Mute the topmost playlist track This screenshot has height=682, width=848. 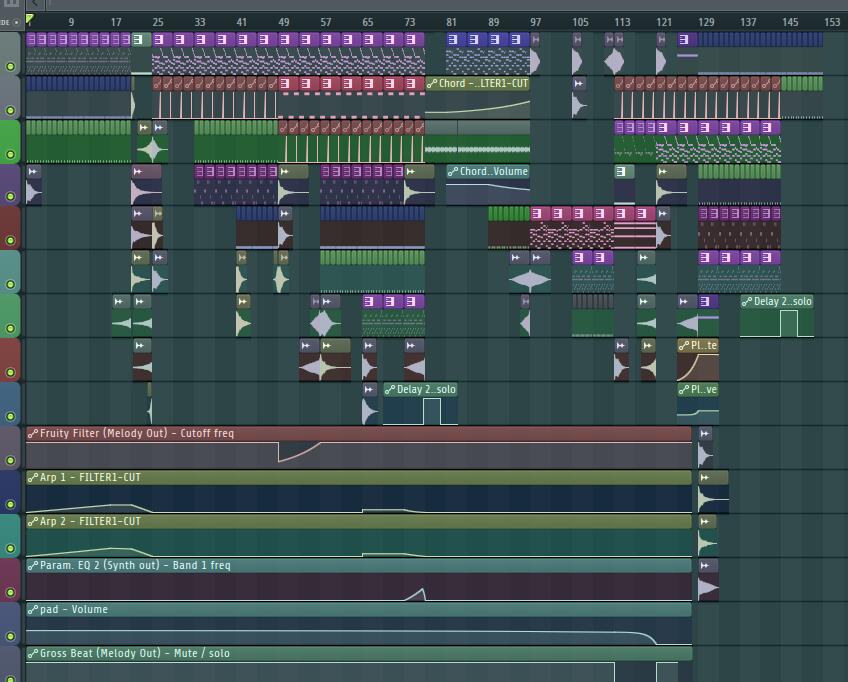coord(11,66)
